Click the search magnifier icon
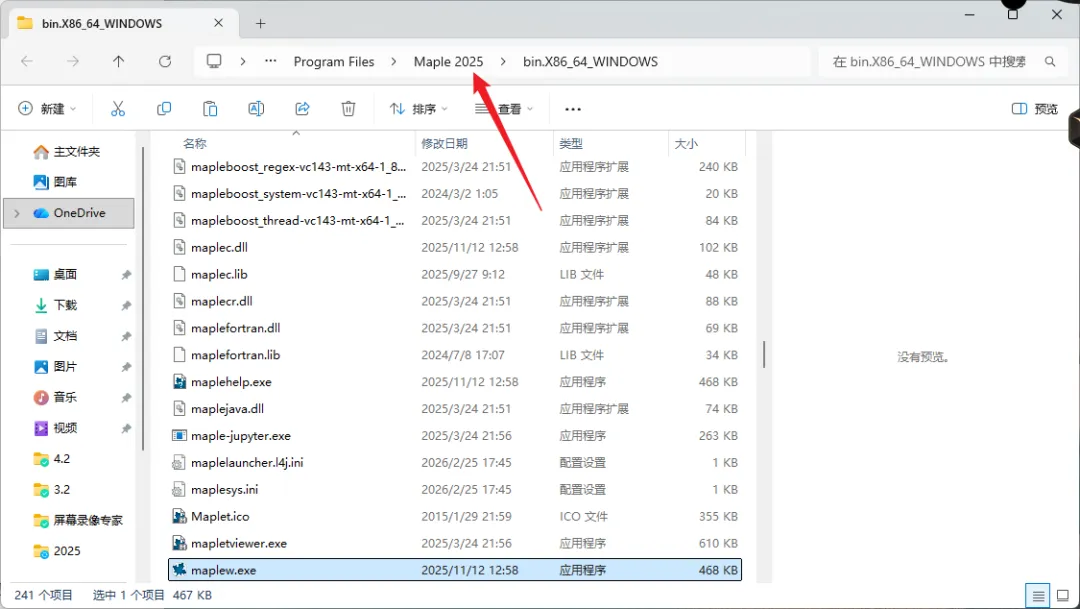 [x=1050, y=61]
